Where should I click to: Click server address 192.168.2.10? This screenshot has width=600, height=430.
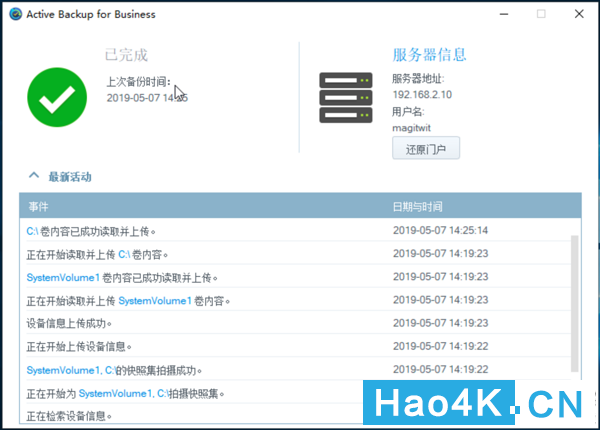(x=422, y=94)
